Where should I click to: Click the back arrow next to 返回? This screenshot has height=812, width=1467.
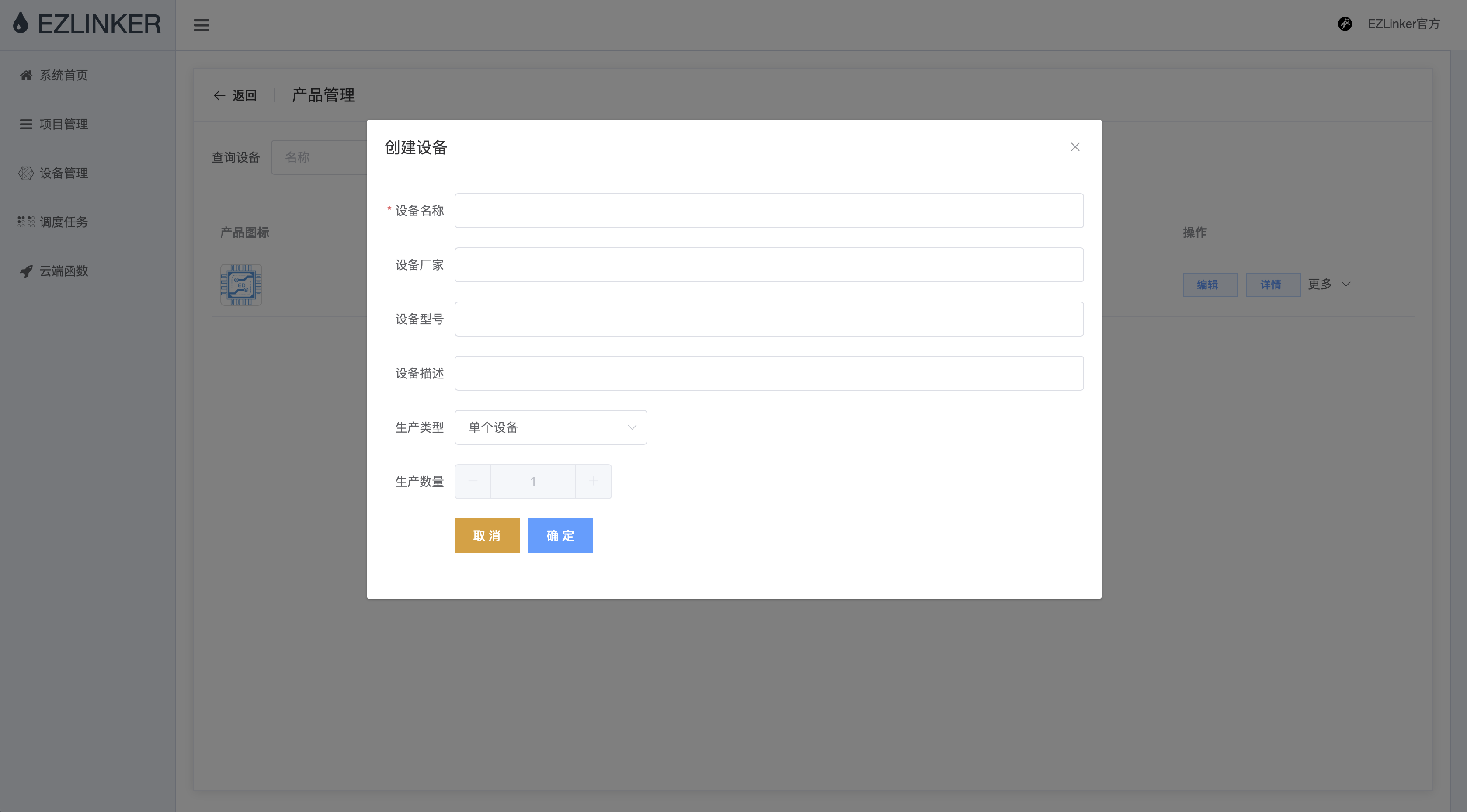[x=219, y=96]
